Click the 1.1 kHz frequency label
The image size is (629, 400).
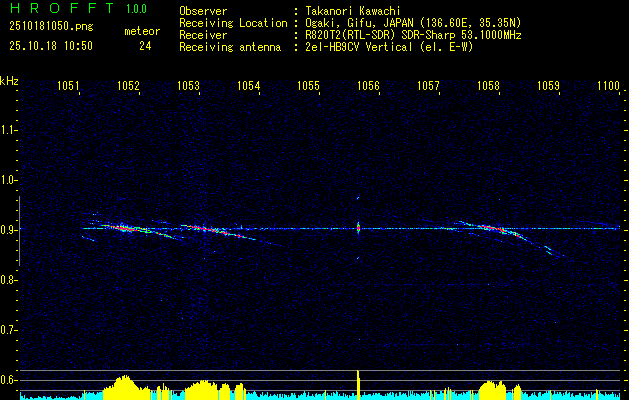pos(7,130)
